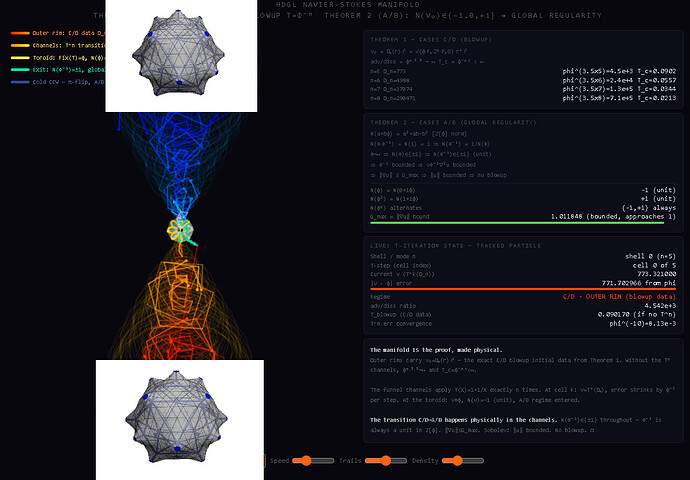The height and width of the screenshot is (480, 690).
Task: Click the 'THEOREM 1 – CASES C/D (BLOWUP)' heading
Action: (x=431, y=40)
